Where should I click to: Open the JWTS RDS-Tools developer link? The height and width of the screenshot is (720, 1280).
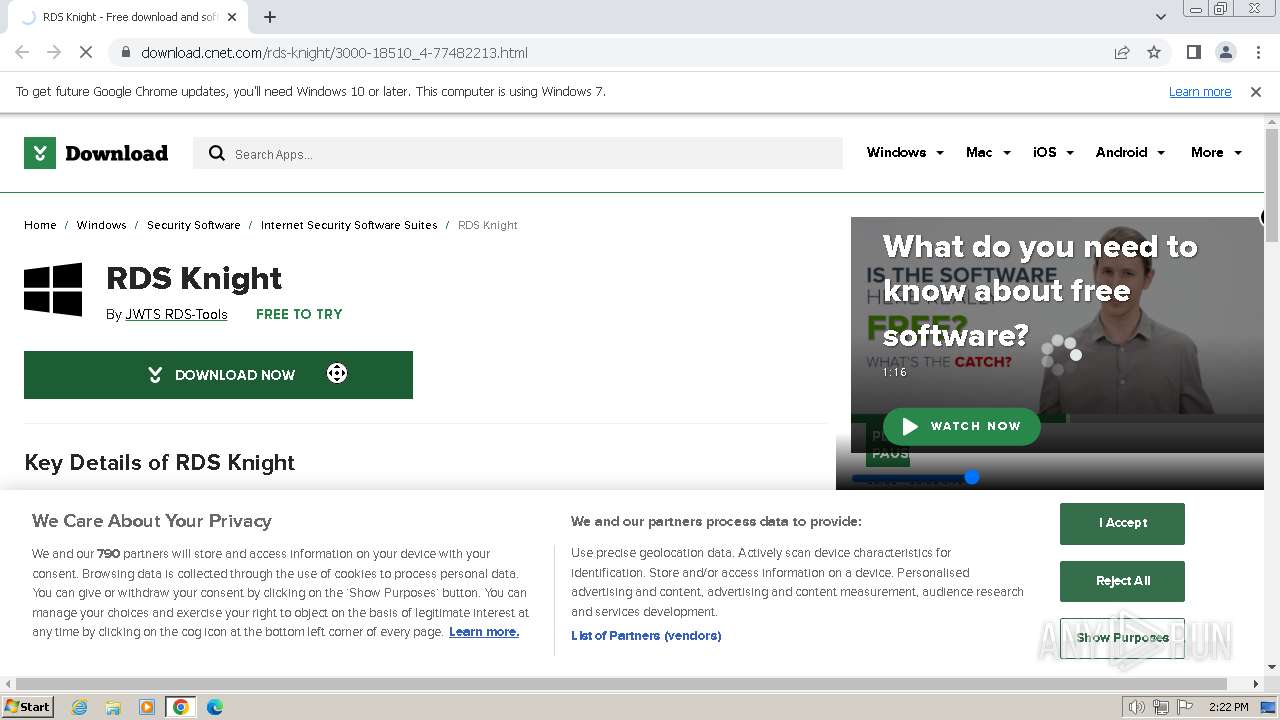(x=176, y=314)
